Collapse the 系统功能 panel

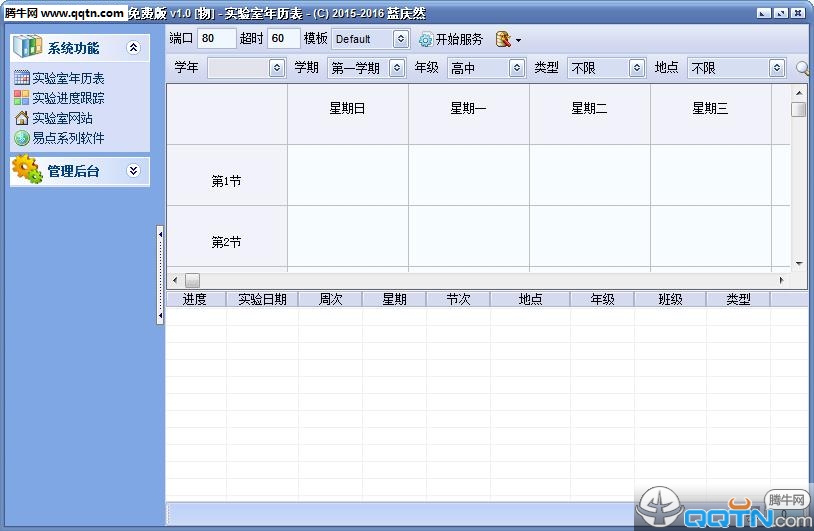[x=133, y=48]
